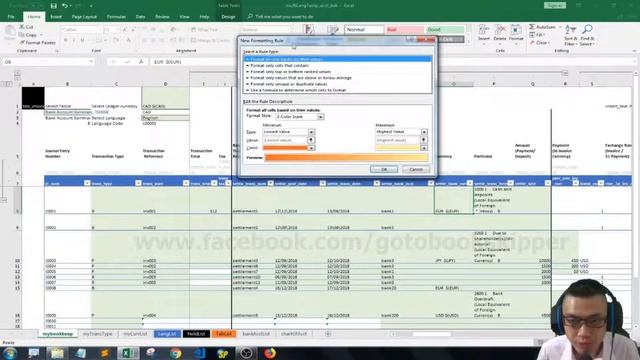Switch to the Page Layout ribbon tab

(x=84, y=17)
